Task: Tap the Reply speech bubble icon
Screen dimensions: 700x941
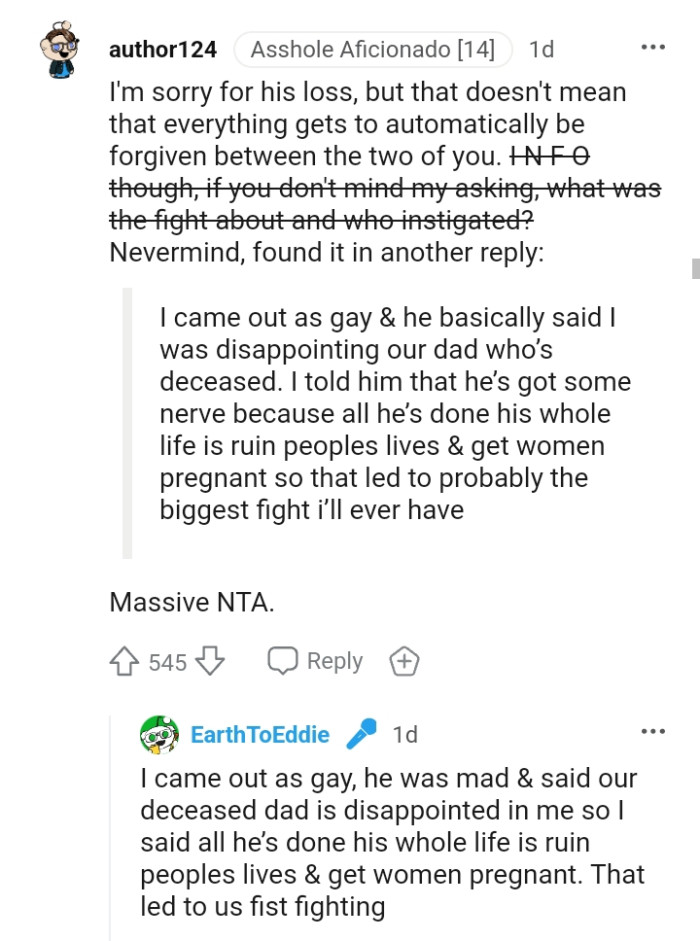Action: point(283,660)
